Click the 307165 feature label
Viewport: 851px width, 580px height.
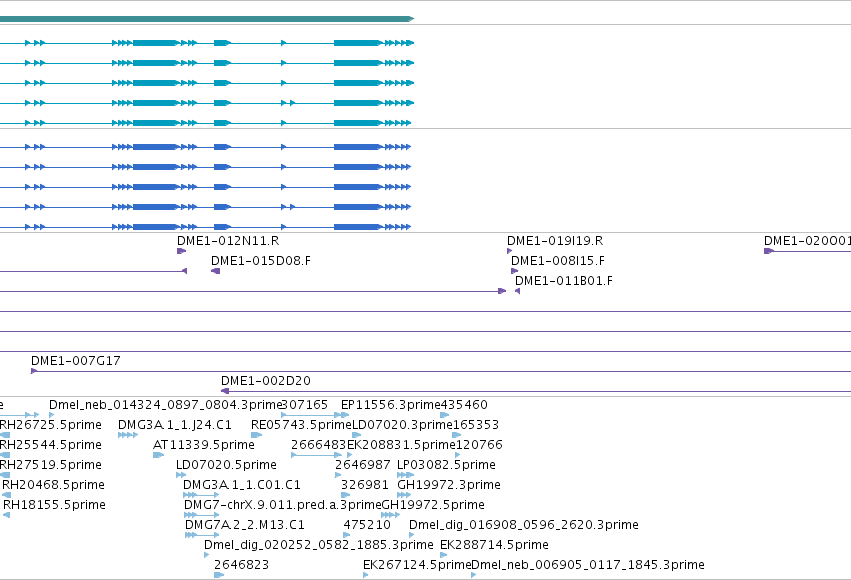tap(305, 405)
